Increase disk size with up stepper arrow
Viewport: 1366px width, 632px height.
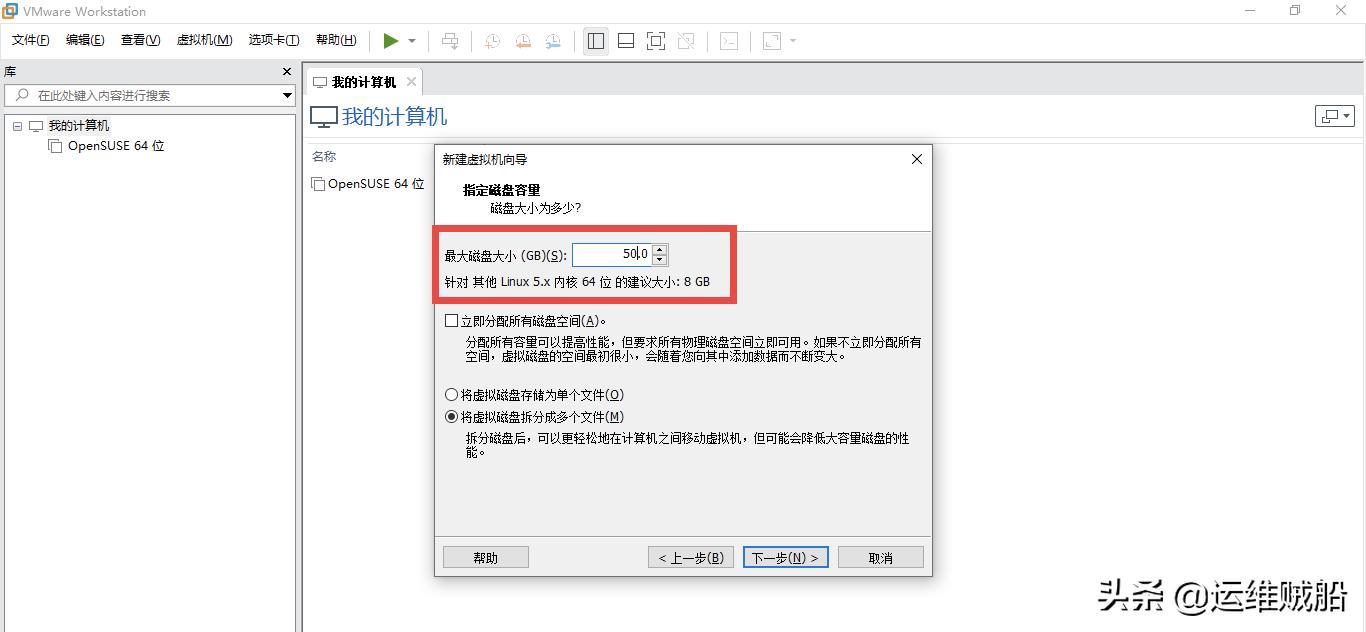pos(660,250)
